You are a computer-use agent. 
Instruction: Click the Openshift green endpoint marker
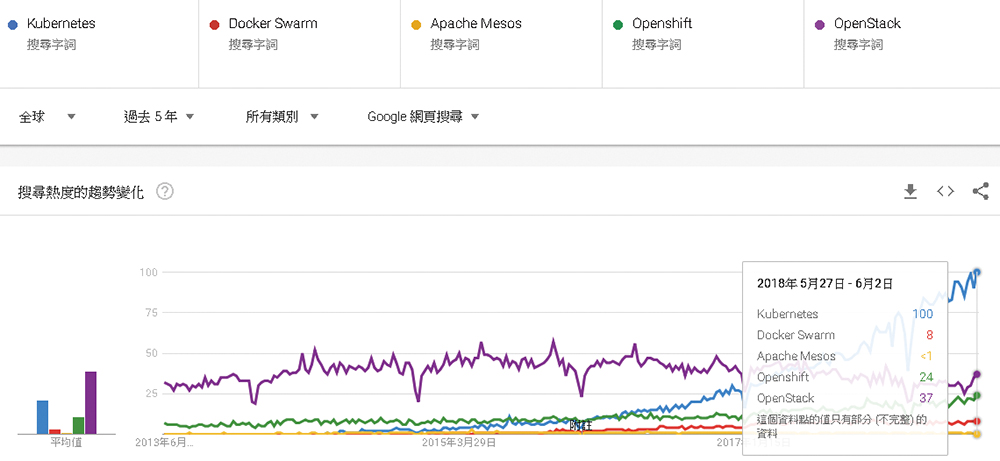coord(977,395)
